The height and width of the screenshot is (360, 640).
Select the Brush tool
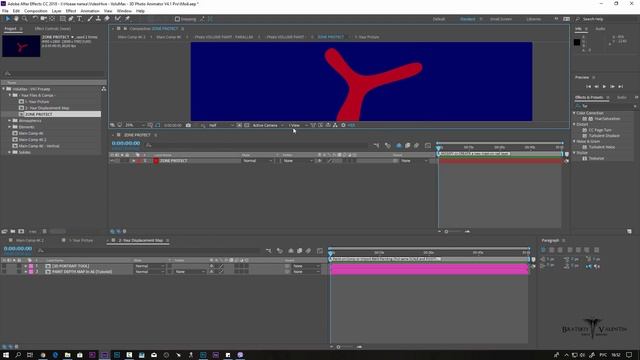click(x=90, y=19)
